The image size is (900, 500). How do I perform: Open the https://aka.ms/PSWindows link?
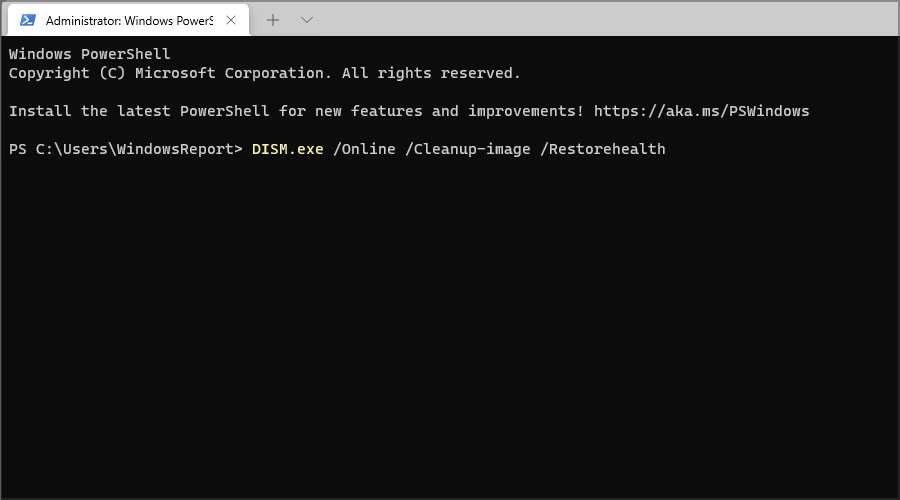[x=701, y=111]
